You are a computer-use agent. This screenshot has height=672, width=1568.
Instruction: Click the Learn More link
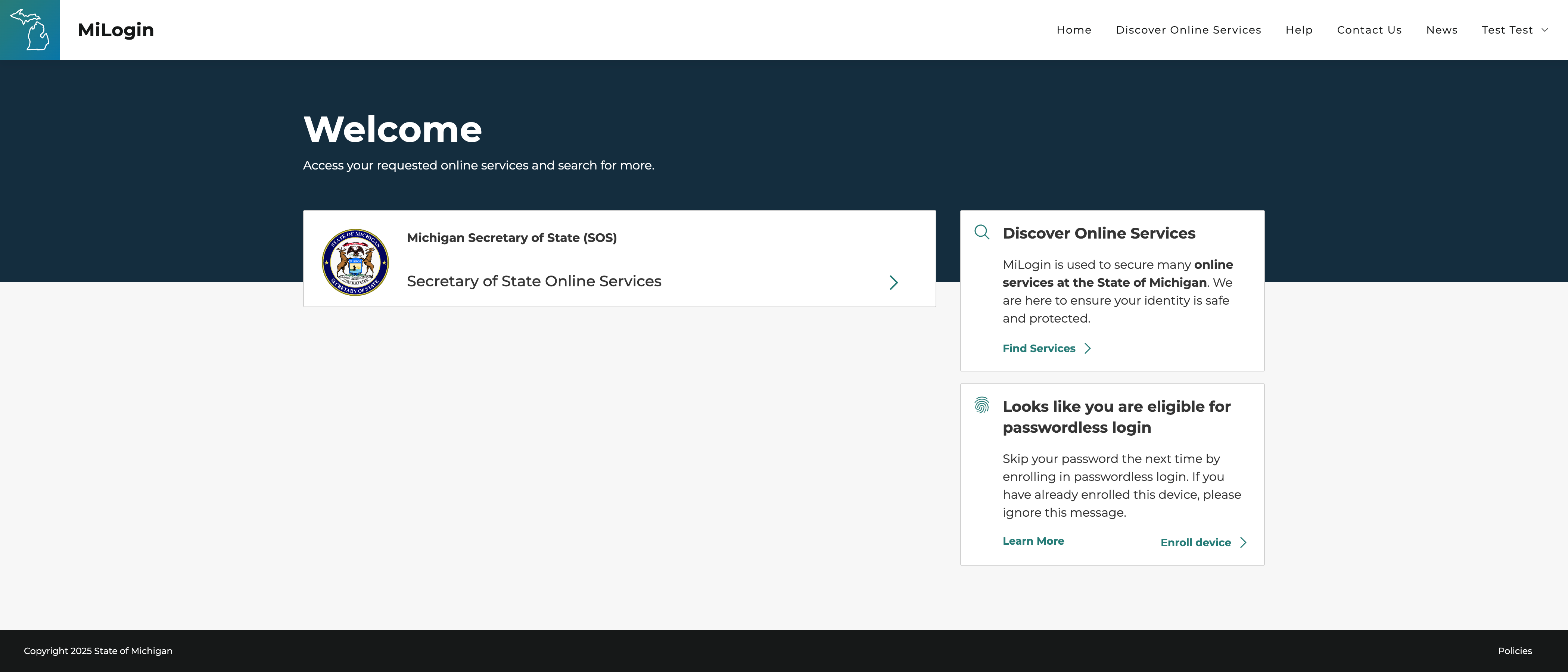click(1033, 541)
